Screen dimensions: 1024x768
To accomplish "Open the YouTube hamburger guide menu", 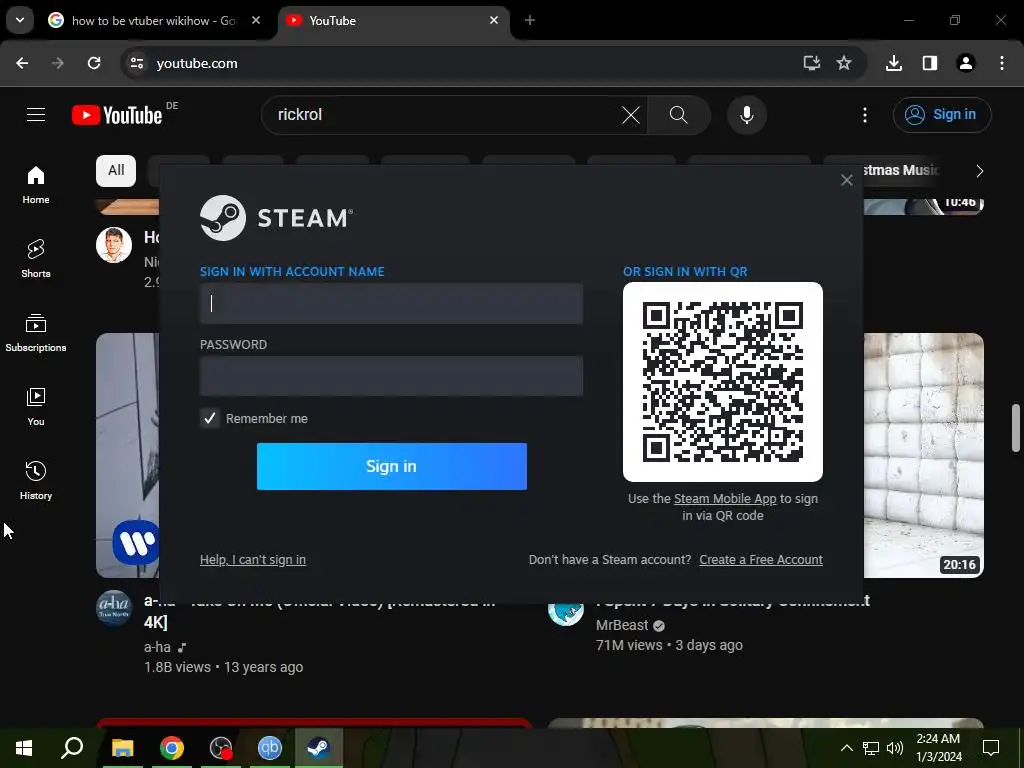I will [x=36, y=115].
